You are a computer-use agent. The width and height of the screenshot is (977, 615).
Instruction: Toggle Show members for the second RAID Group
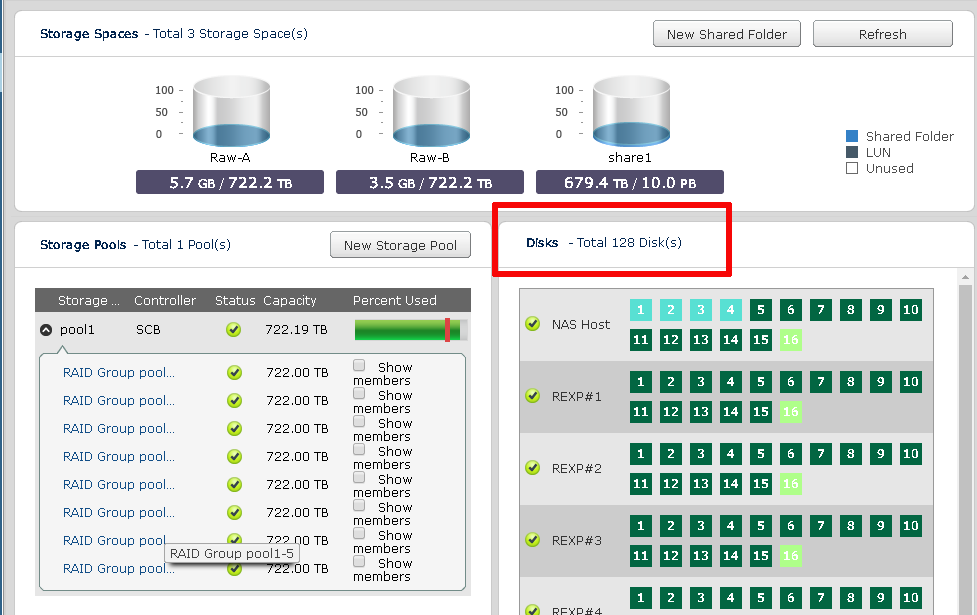pyautogui.click(x=358, y=391)
